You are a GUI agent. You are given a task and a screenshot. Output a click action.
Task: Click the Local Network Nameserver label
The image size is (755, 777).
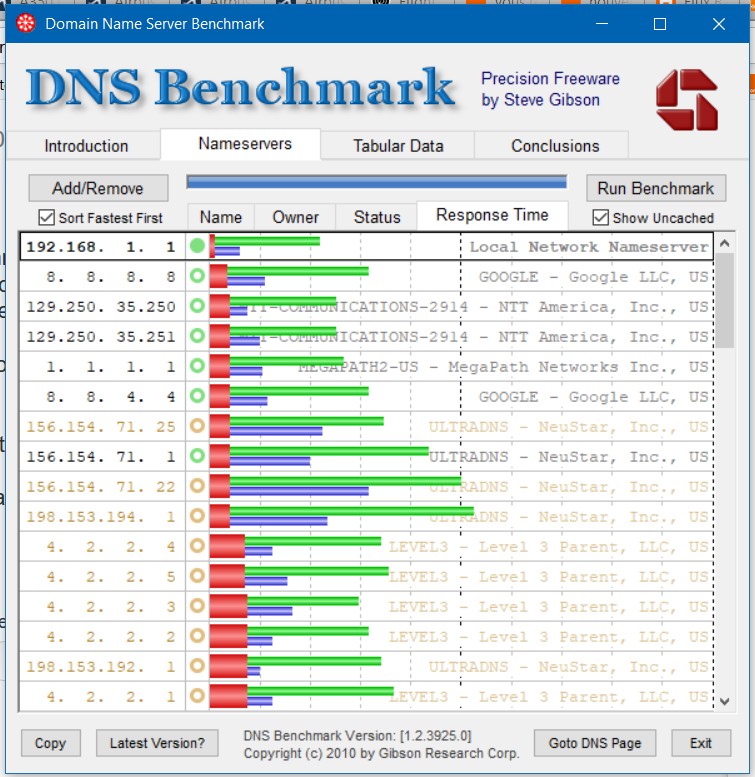(x=589, y=246)
